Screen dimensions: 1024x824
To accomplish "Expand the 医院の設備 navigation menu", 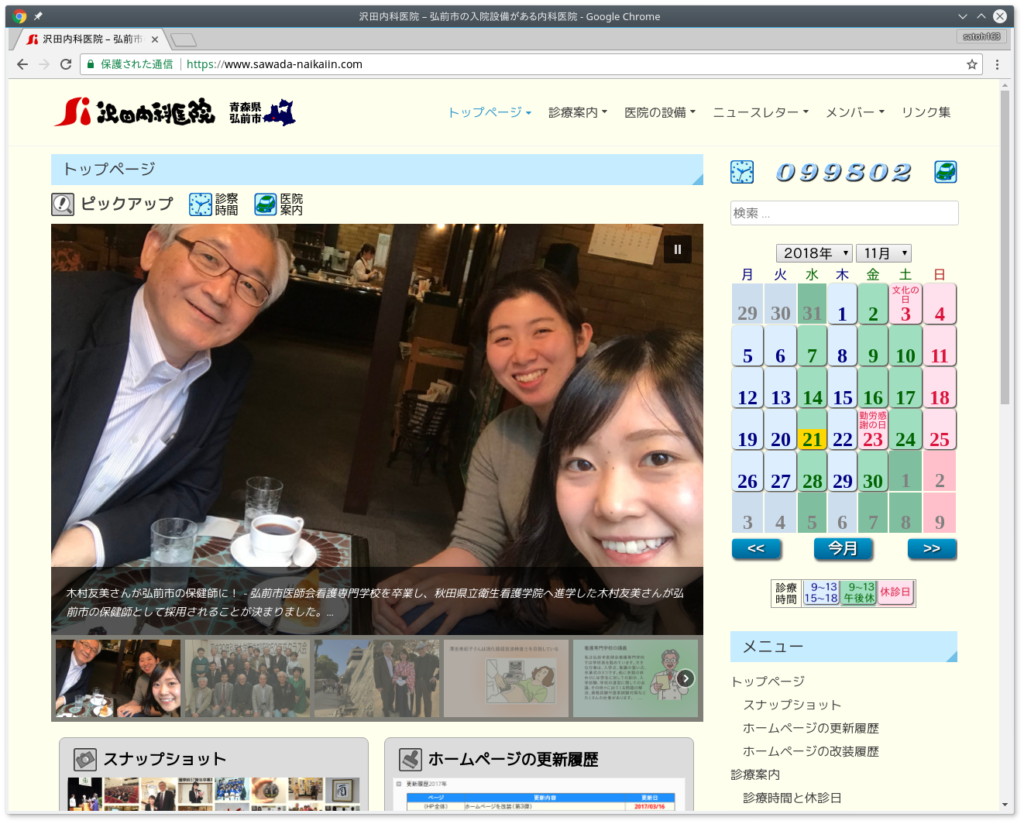I will (660, 112).
